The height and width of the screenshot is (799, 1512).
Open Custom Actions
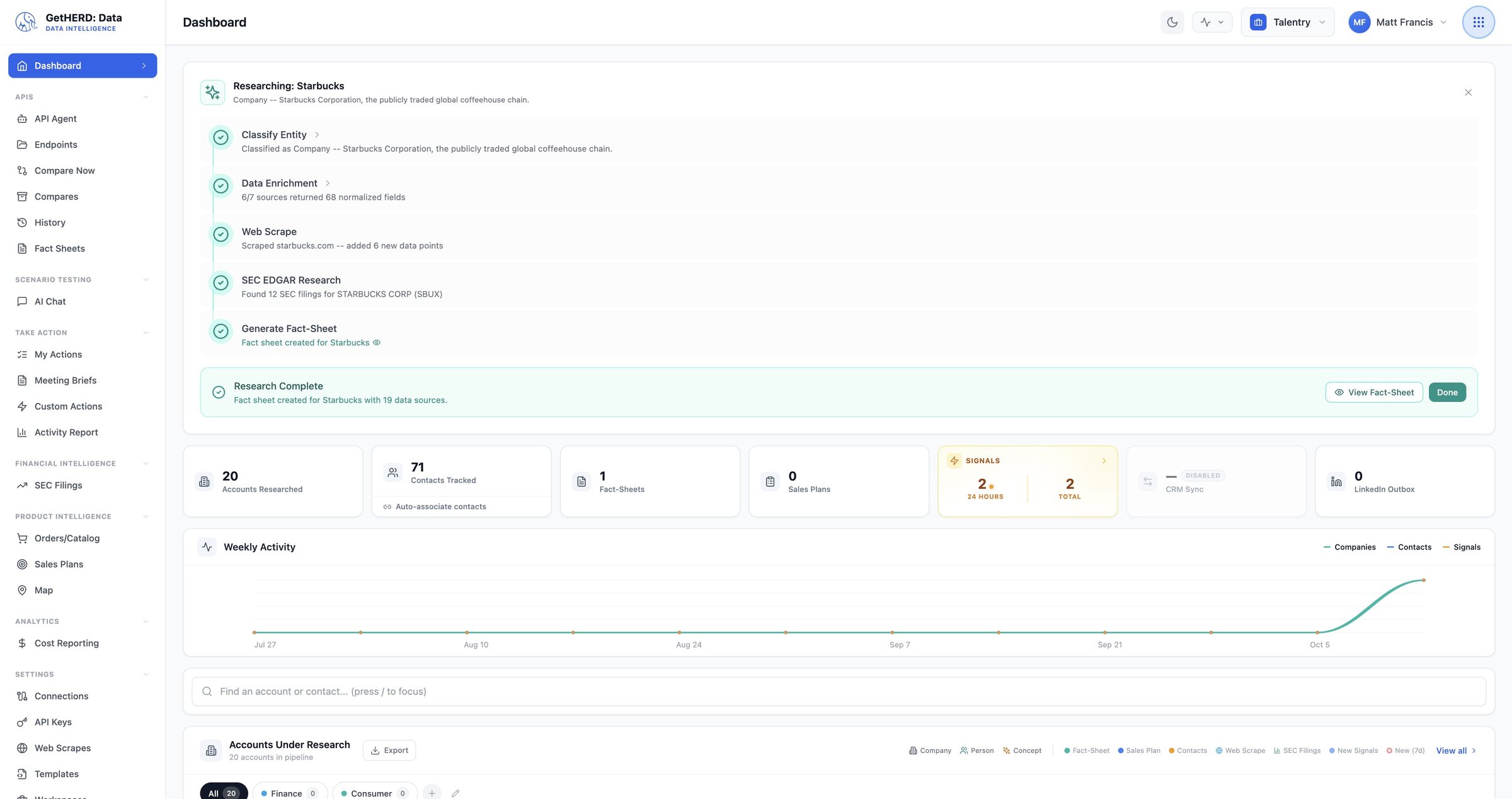[x=83, y=406]
